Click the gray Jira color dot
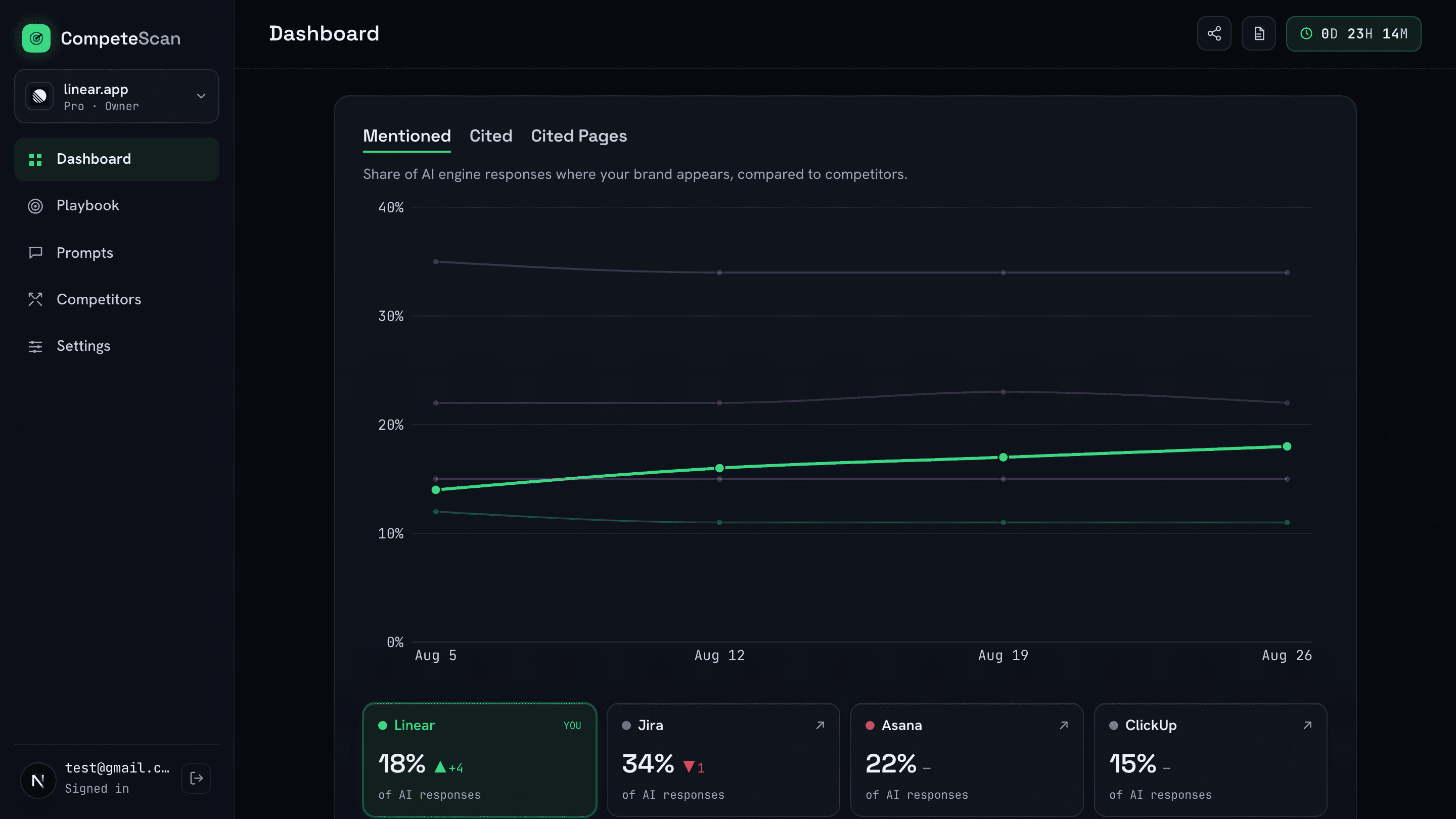Image resolution: width=1456 pixels, height=819 pixels. tap(626, 726)
